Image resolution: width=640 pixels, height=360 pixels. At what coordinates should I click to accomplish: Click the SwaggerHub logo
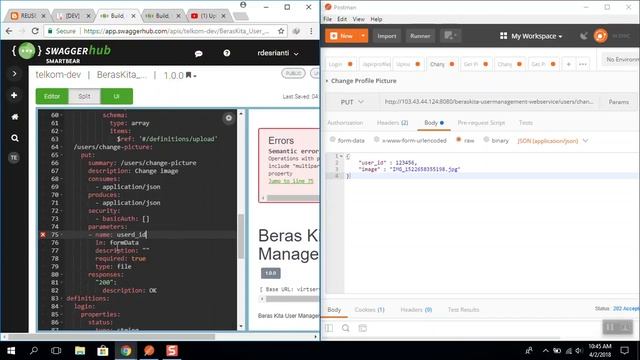[x=61, y=53]
